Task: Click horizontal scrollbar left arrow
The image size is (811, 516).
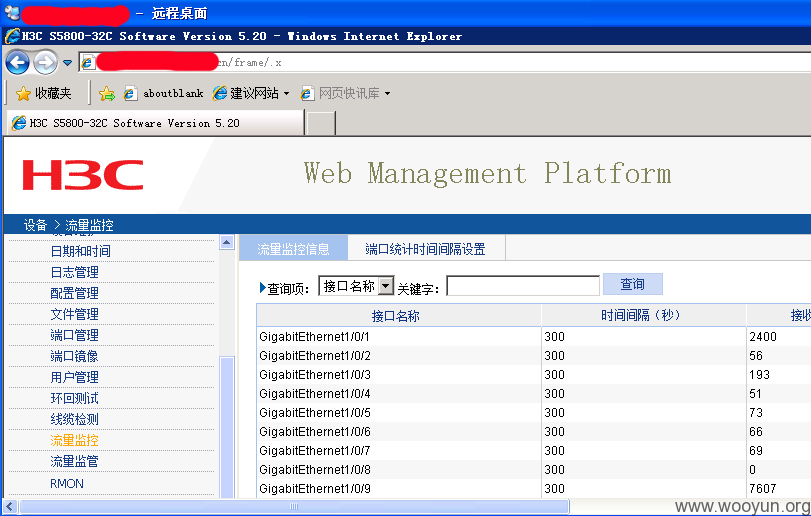Action: pyautogui.click(x=10, y=507)
